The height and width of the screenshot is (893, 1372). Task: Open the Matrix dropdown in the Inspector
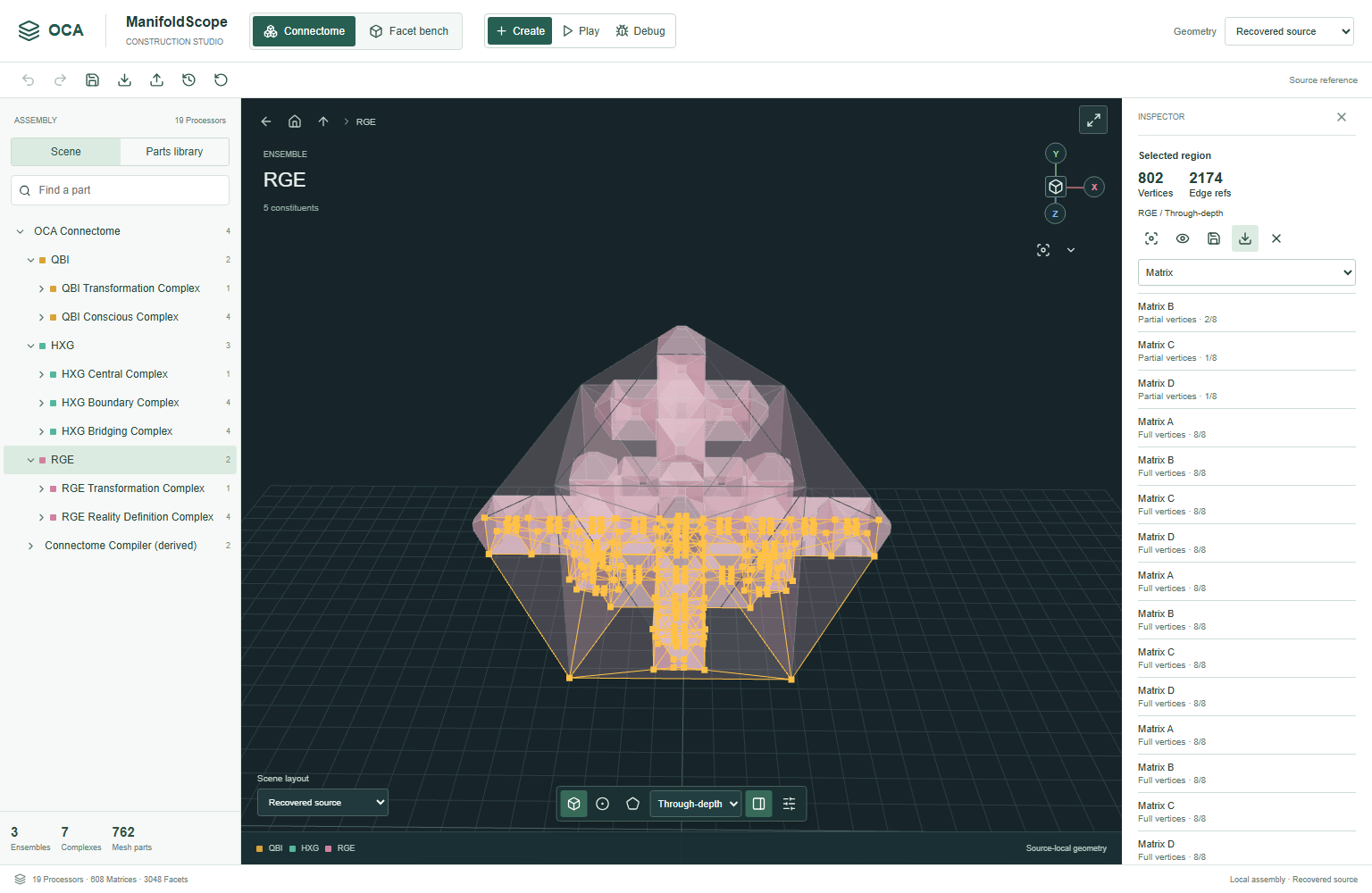point(1247,272)
